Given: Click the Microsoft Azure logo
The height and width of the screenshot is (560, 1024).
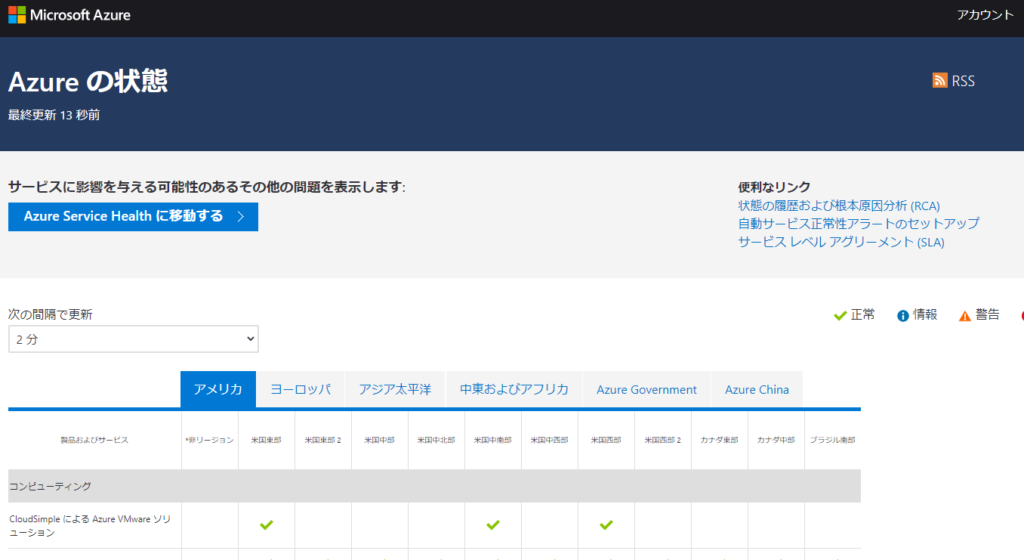Looking at the screenshot, I should 69,15.
